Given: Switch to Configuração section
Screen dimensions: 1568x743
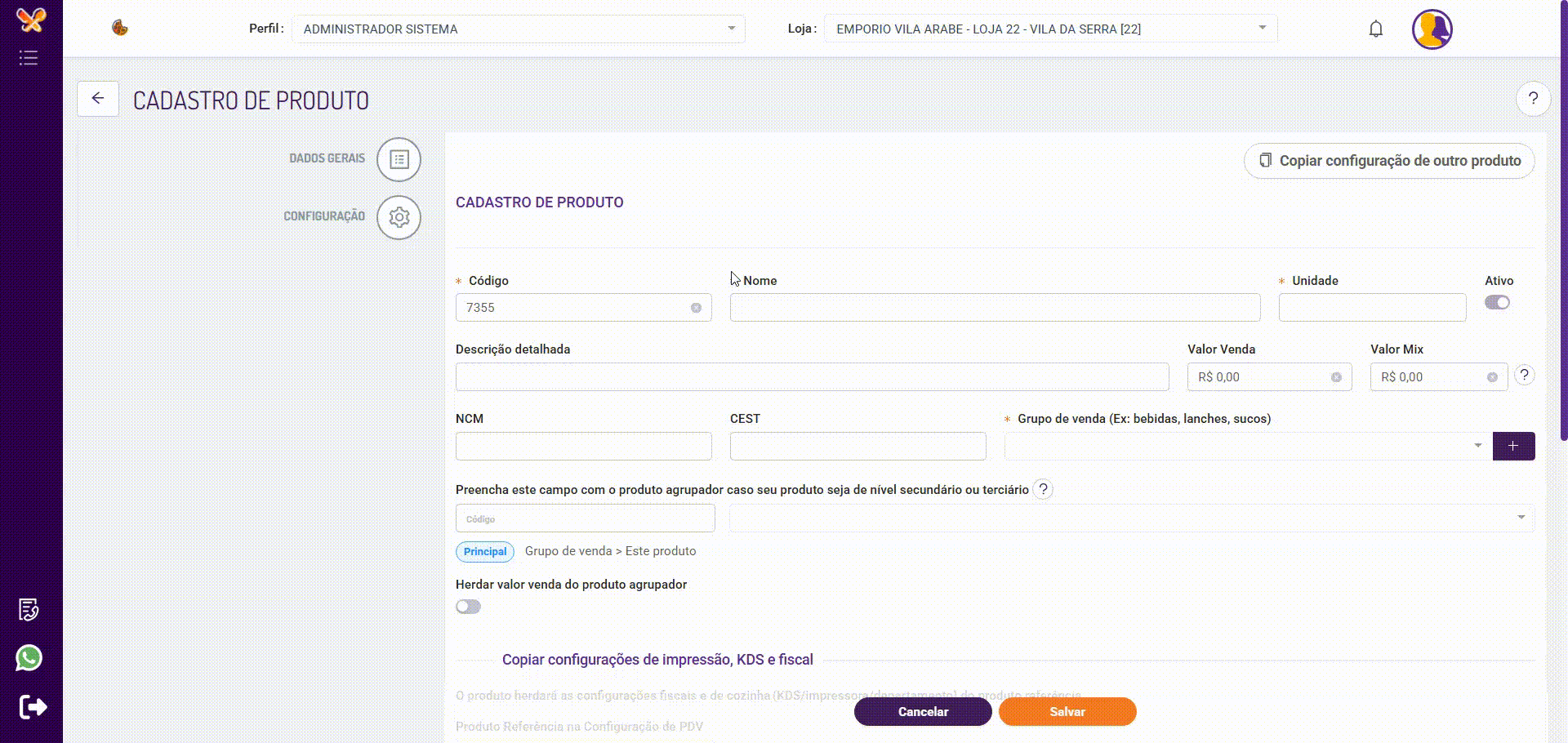Looking at the screenshot, I should tap(399, 217).
